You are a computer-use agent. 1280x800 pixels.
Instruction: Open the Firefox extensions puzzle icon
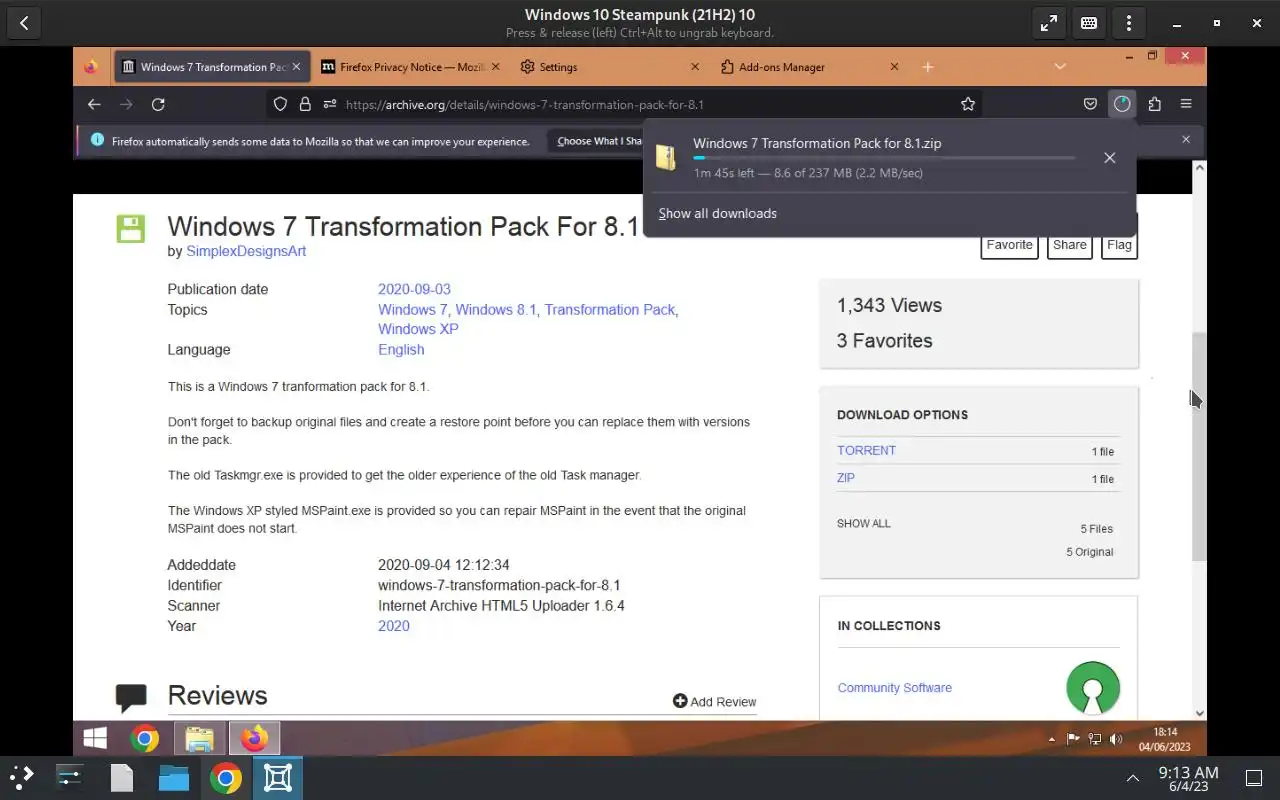point(1154,104)
